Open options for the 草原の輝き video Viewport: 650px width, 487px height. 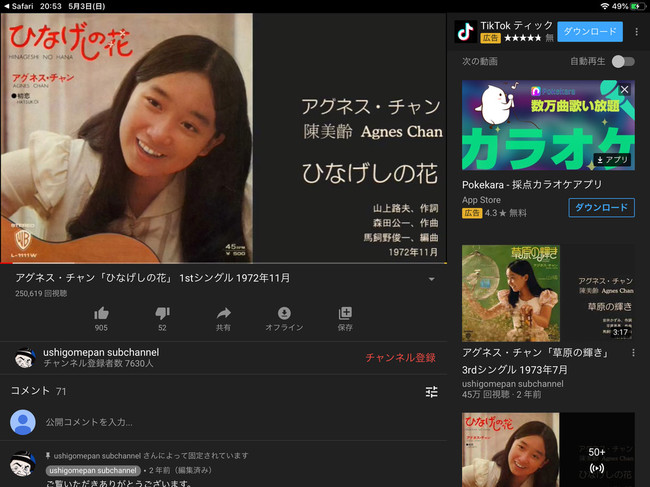633,353
